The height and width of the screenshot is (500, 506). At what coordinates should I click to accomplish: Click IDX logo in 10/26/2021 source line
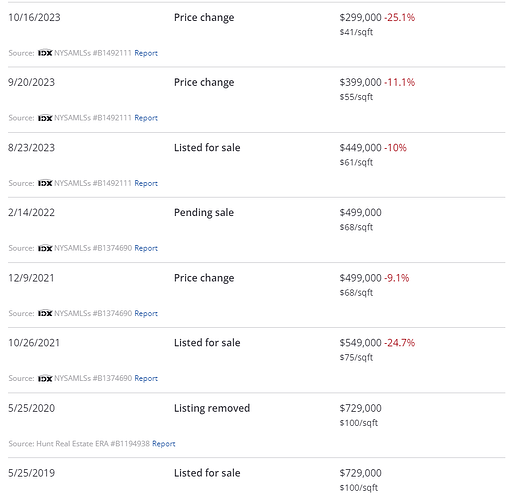45,378
